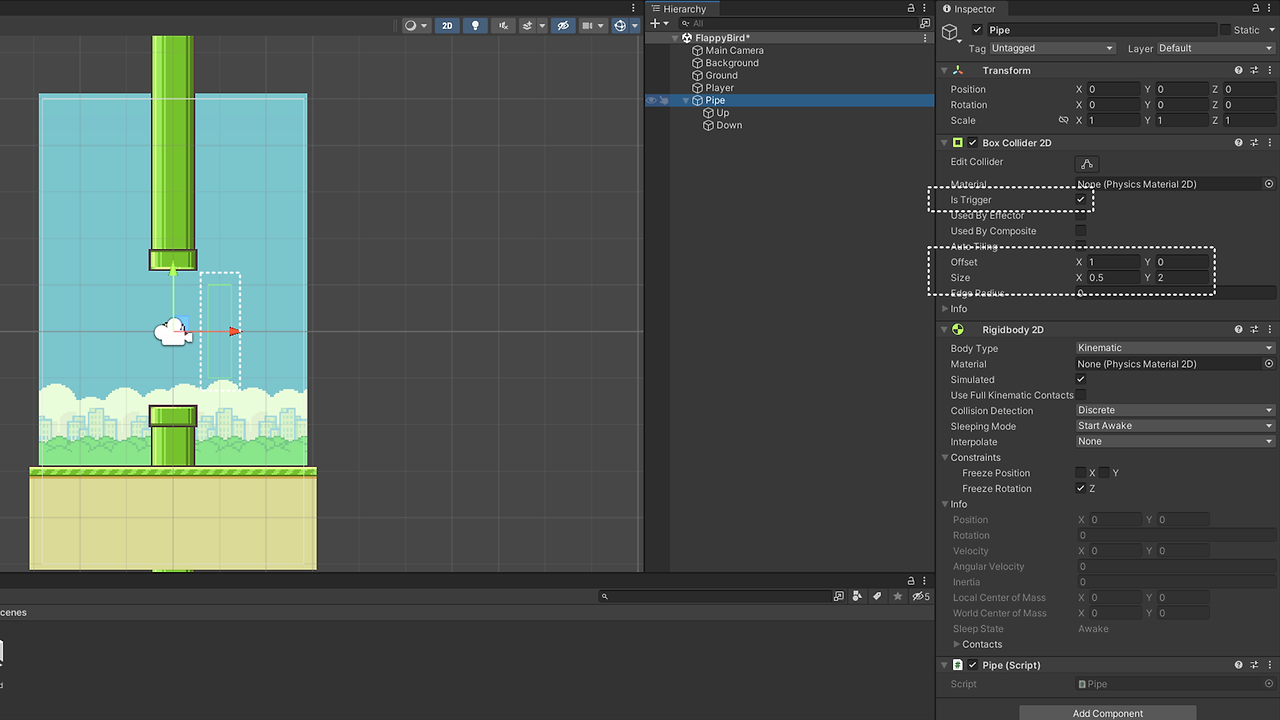The height and width of the screenshot is (720, 1280).
Task: Collapse the FlappyBird scene tree
Action: click(x=675, y=38)
